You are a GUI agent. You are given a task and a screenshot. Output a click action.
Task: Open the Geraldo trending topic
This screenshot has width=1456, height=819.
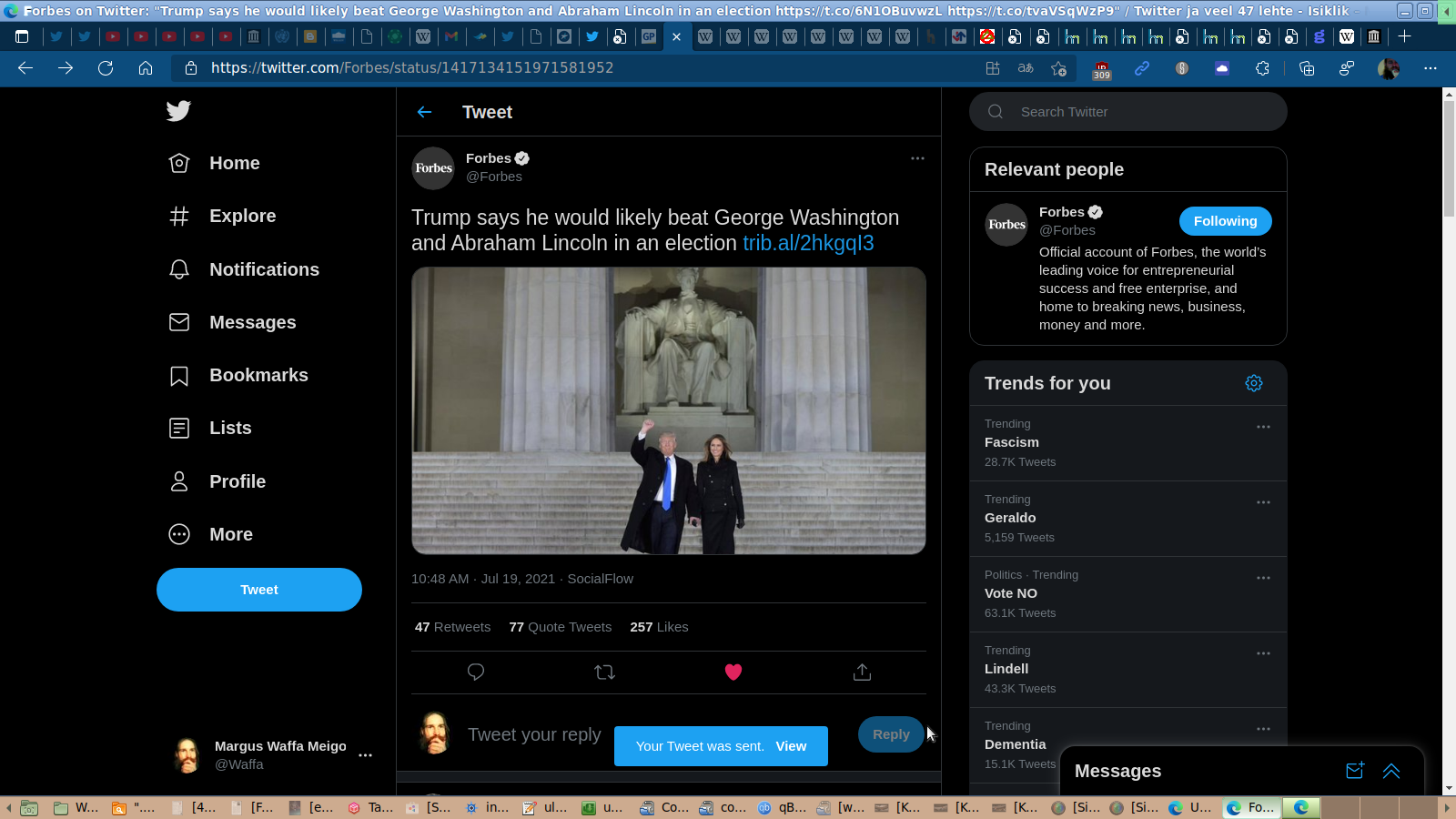click(x=1128, y=519)
